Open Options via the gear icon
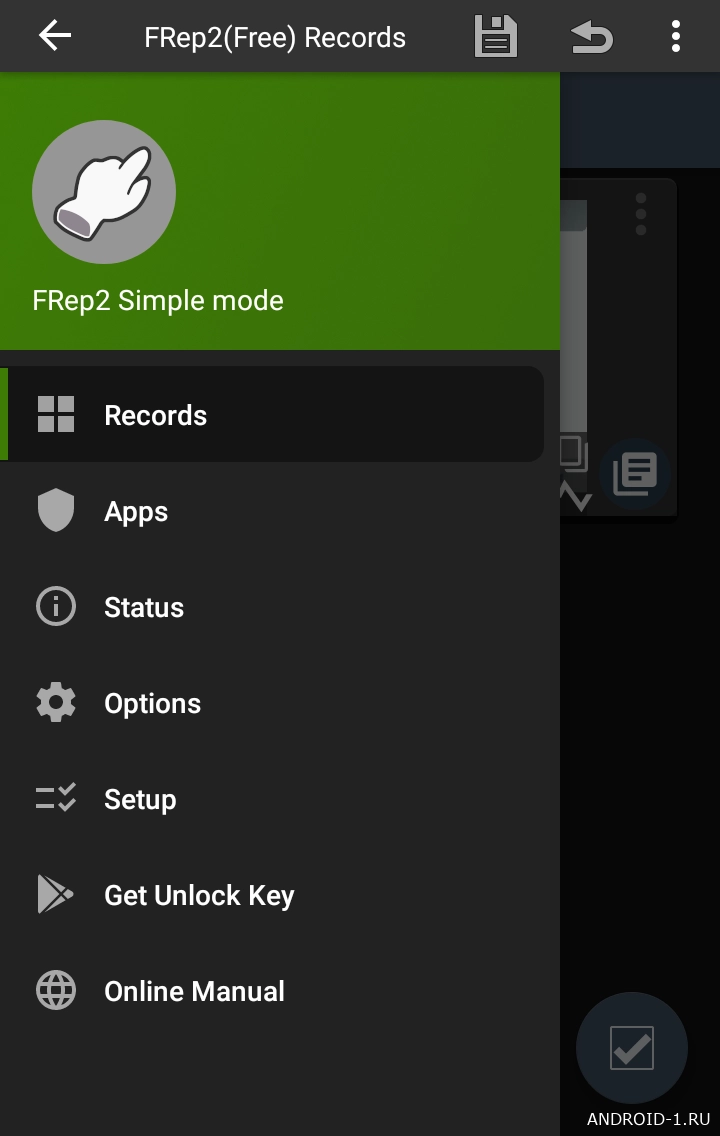Image resolution: width=720 pixels, height=1136 pixels. 56,703
